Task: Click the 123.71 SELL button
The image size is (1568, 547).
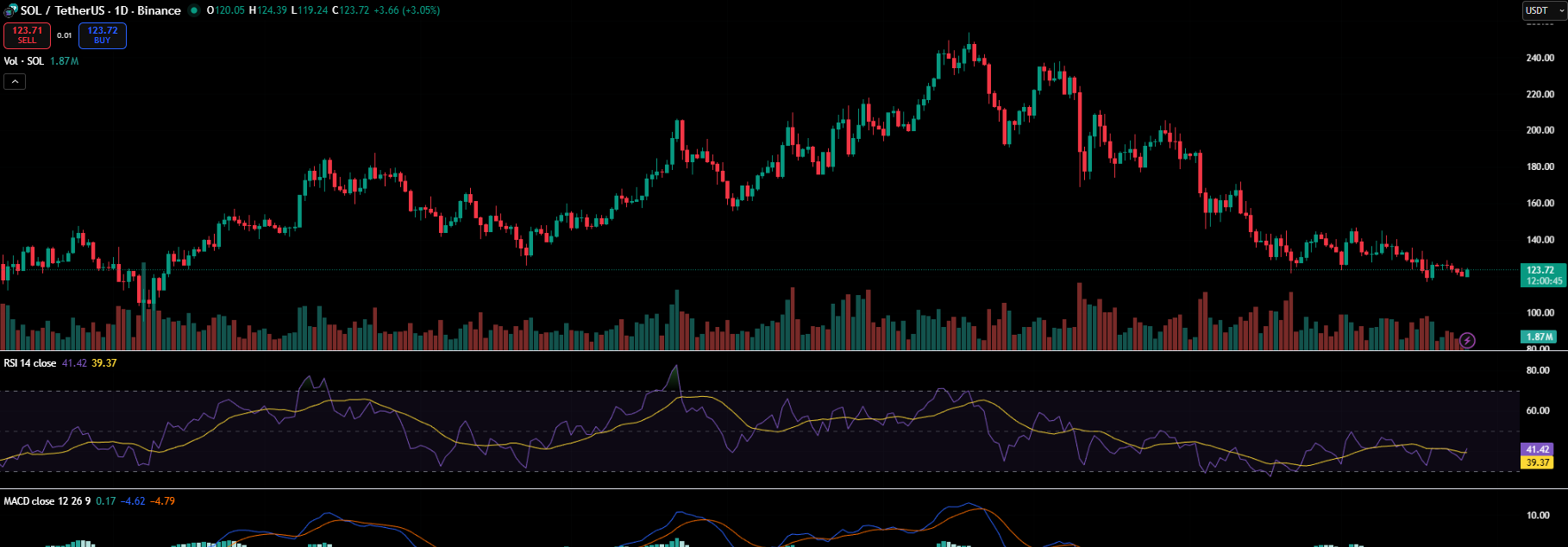Action: 27,35
